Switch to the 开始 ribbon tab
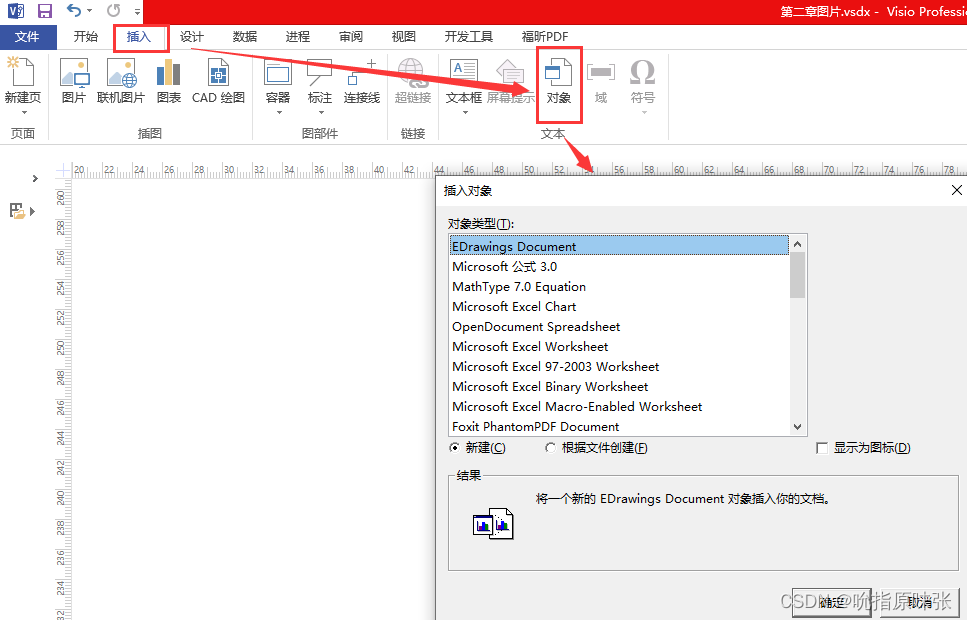 point(85,37)
